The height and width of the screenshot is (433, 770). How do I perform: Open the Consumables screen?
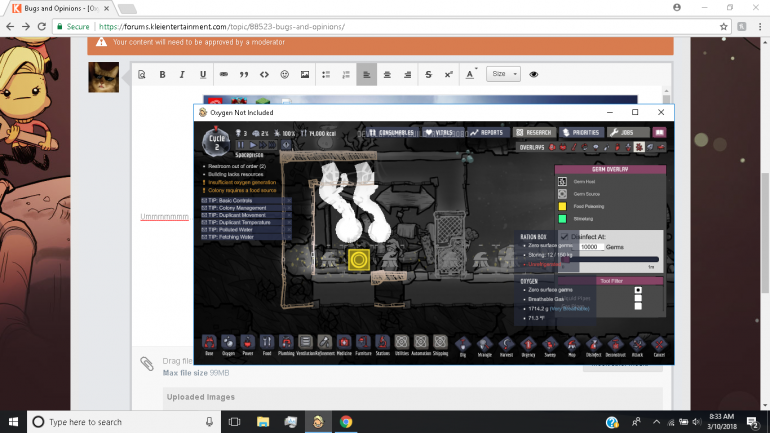(x=391, y=133)
